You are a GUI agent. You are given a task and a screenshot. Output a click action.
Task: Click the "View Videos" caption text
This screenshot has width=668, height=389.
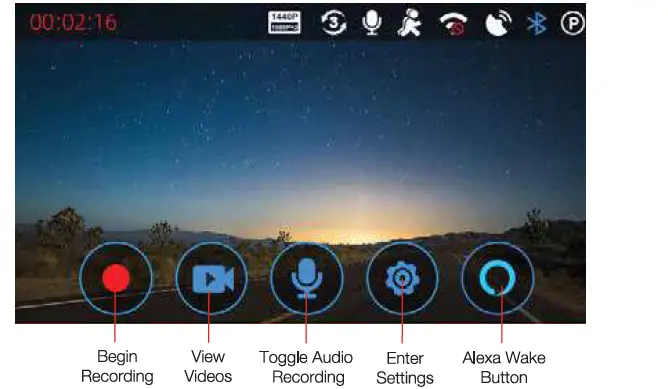coord(208,366)
